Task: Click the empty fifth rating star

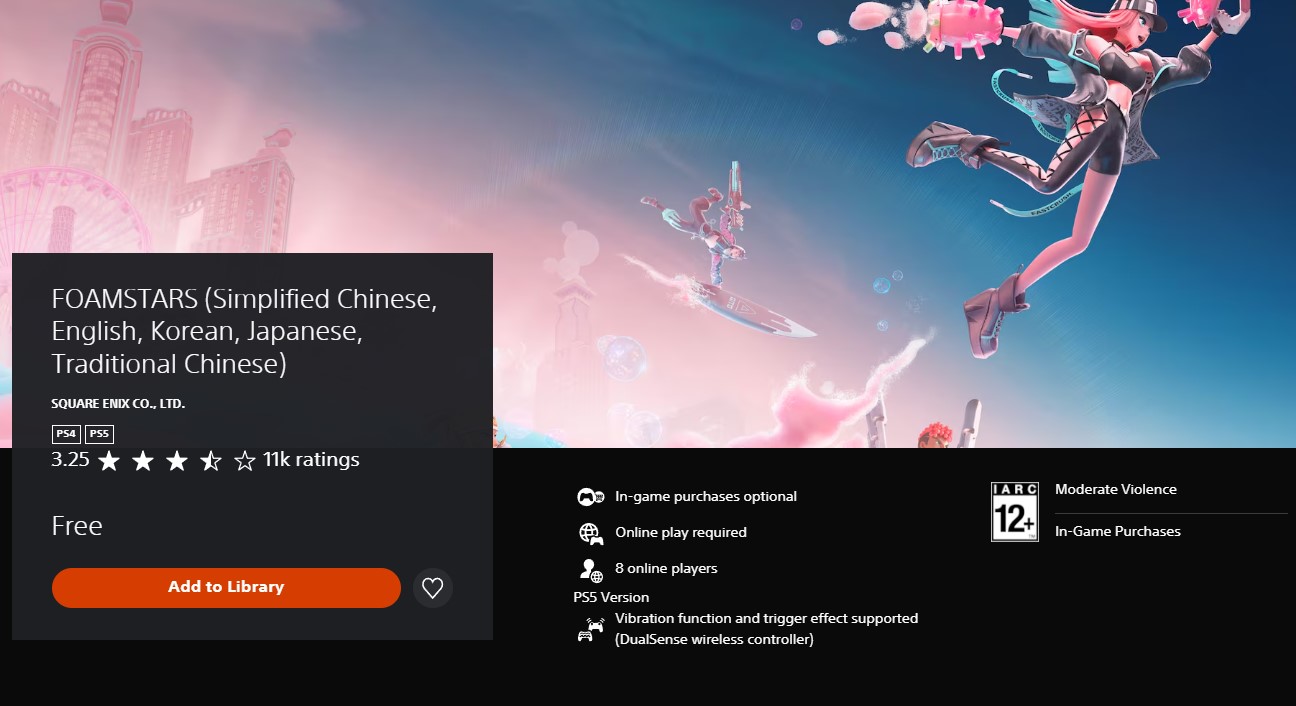Action: pyautogui.click(x=245, y=461)
